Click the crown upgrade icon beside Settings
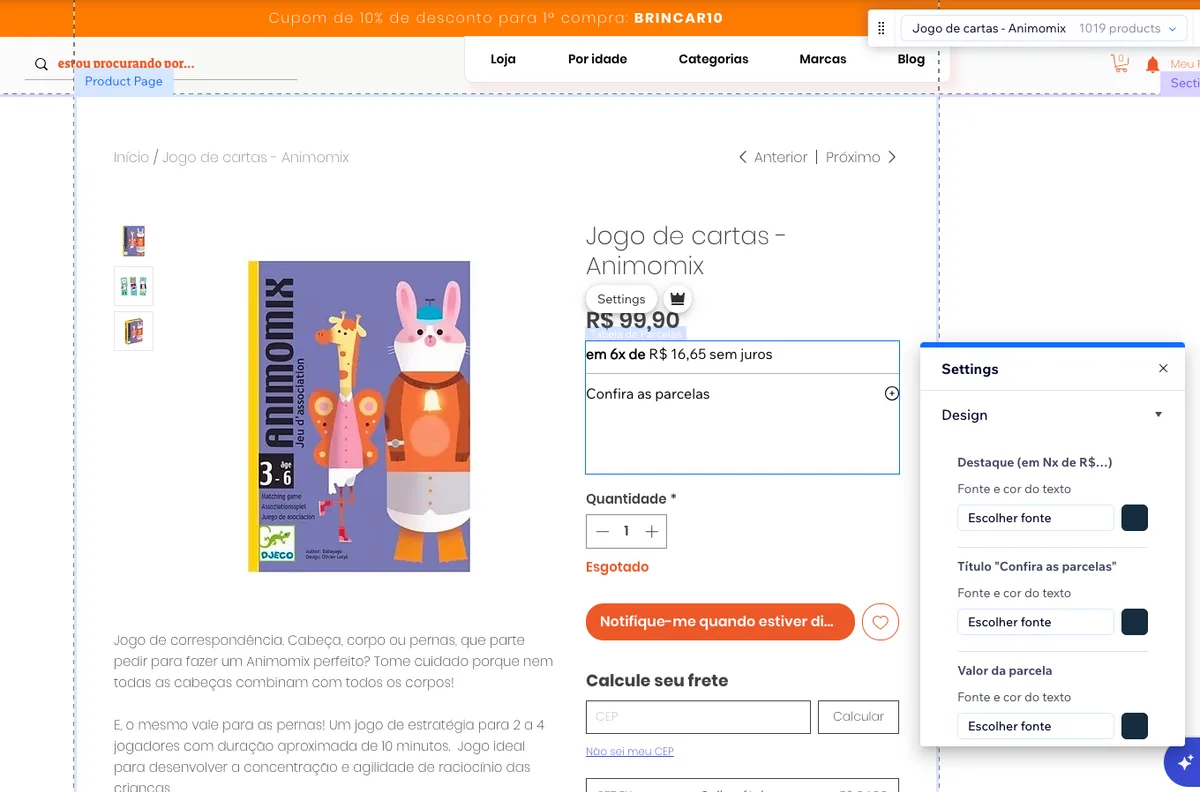The image size is (1200, 792). coord(677,299)
